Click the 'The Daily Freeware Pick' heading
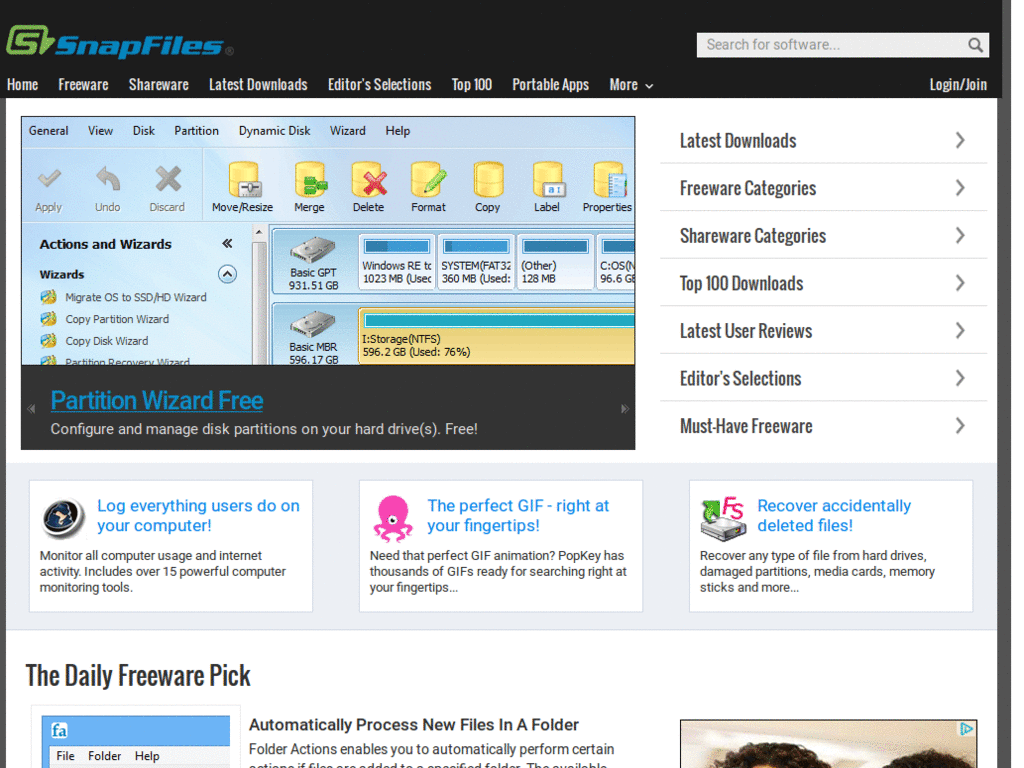 click(x=138, y=675)
